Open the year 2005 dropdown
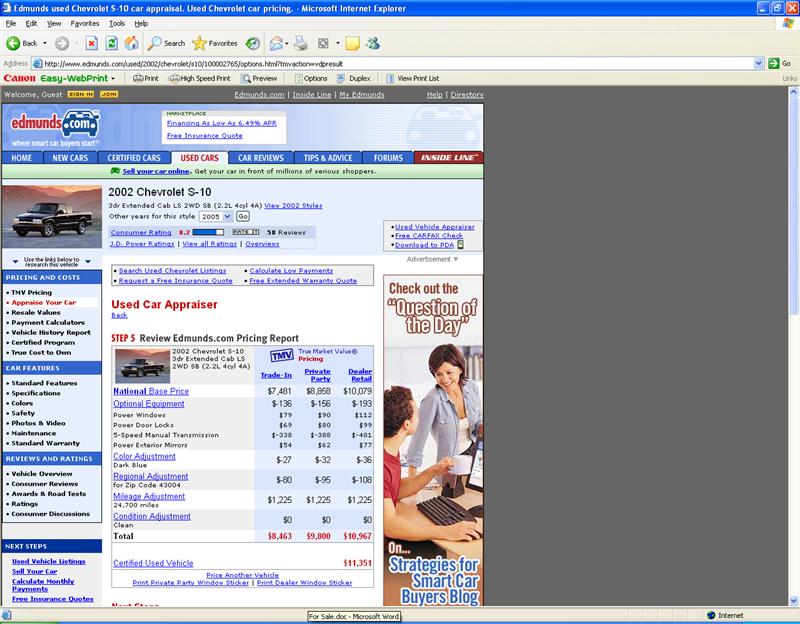Image resolution: width=800 pixels, height=624 pixels. [216, 216]
